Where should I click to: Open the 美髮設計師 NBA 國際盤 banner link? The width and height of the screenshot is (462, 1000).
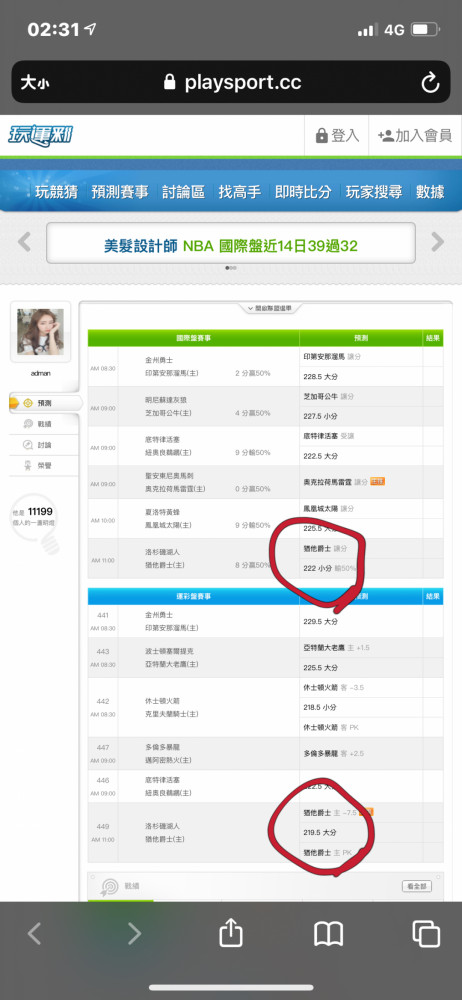[230, 246]
